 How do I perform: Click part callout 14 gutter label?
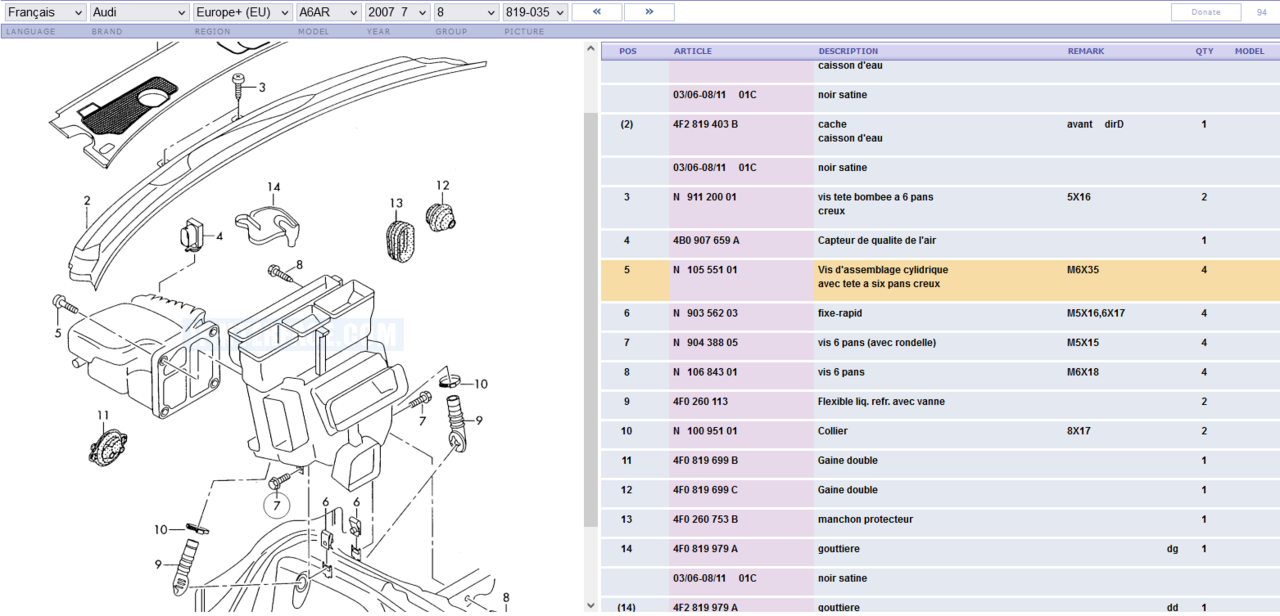tap(273, 187)
